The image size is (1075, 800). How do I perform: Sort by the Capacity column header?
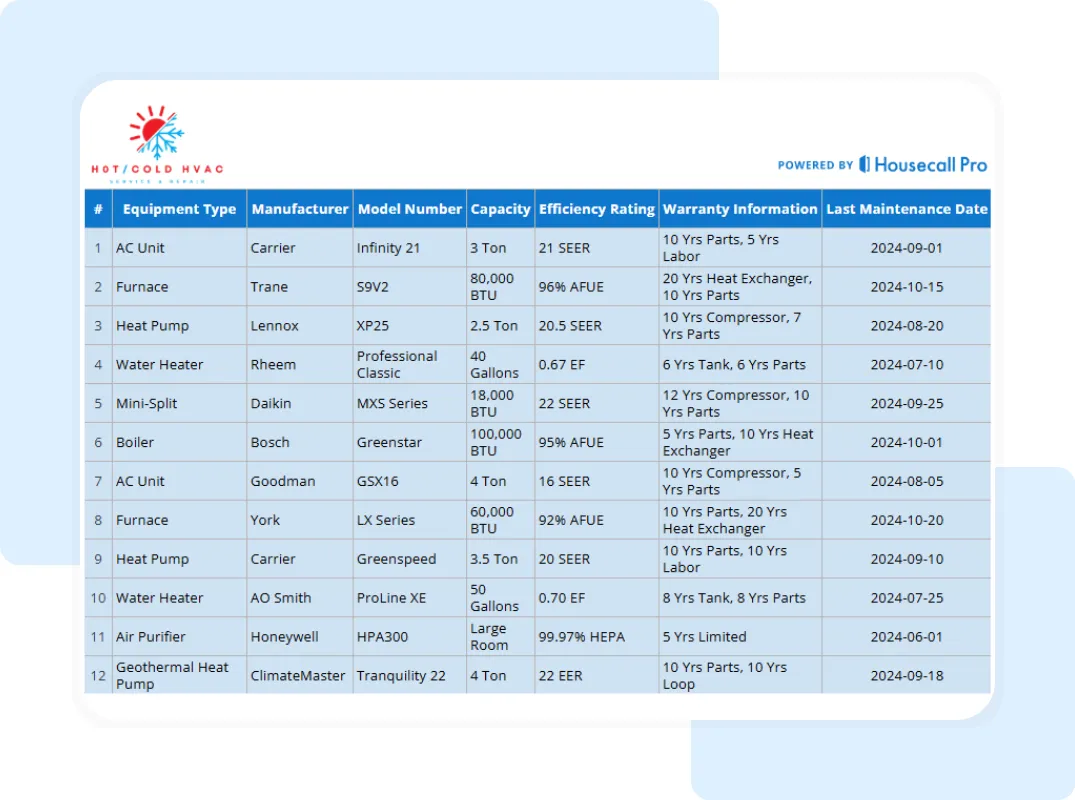[500, 208]
